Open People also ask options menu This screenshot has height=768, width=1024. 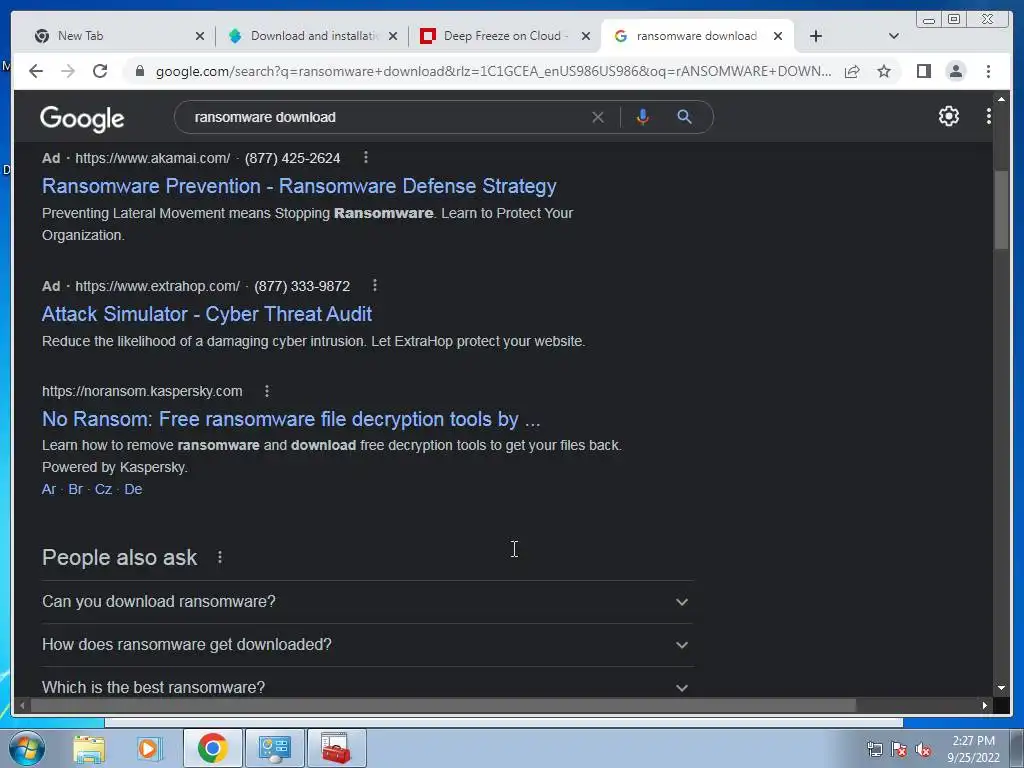(x=220, y=557)
